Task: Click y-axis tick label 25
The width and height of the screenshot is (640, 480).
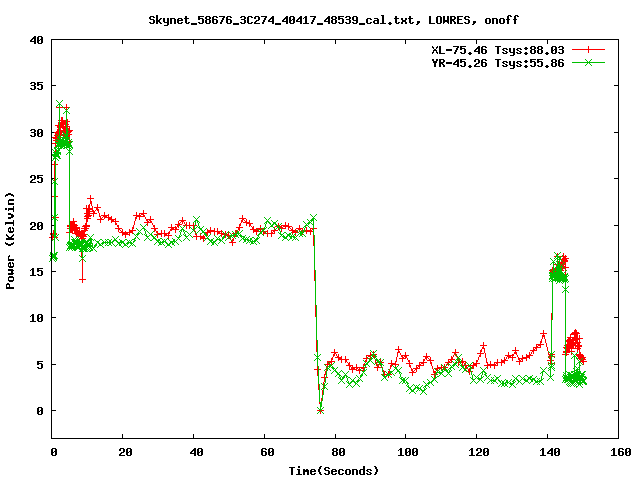Action: (37, 179)
